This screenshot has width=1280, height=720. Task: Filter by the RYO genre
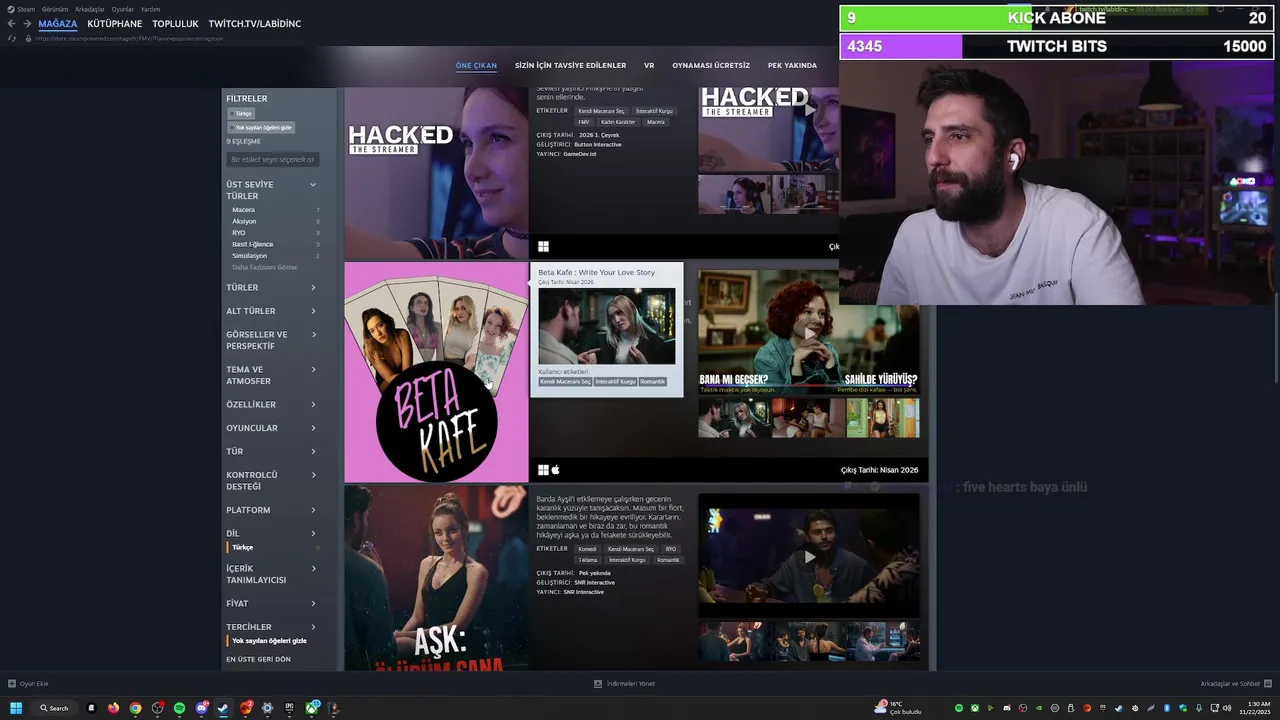[238, 232]
